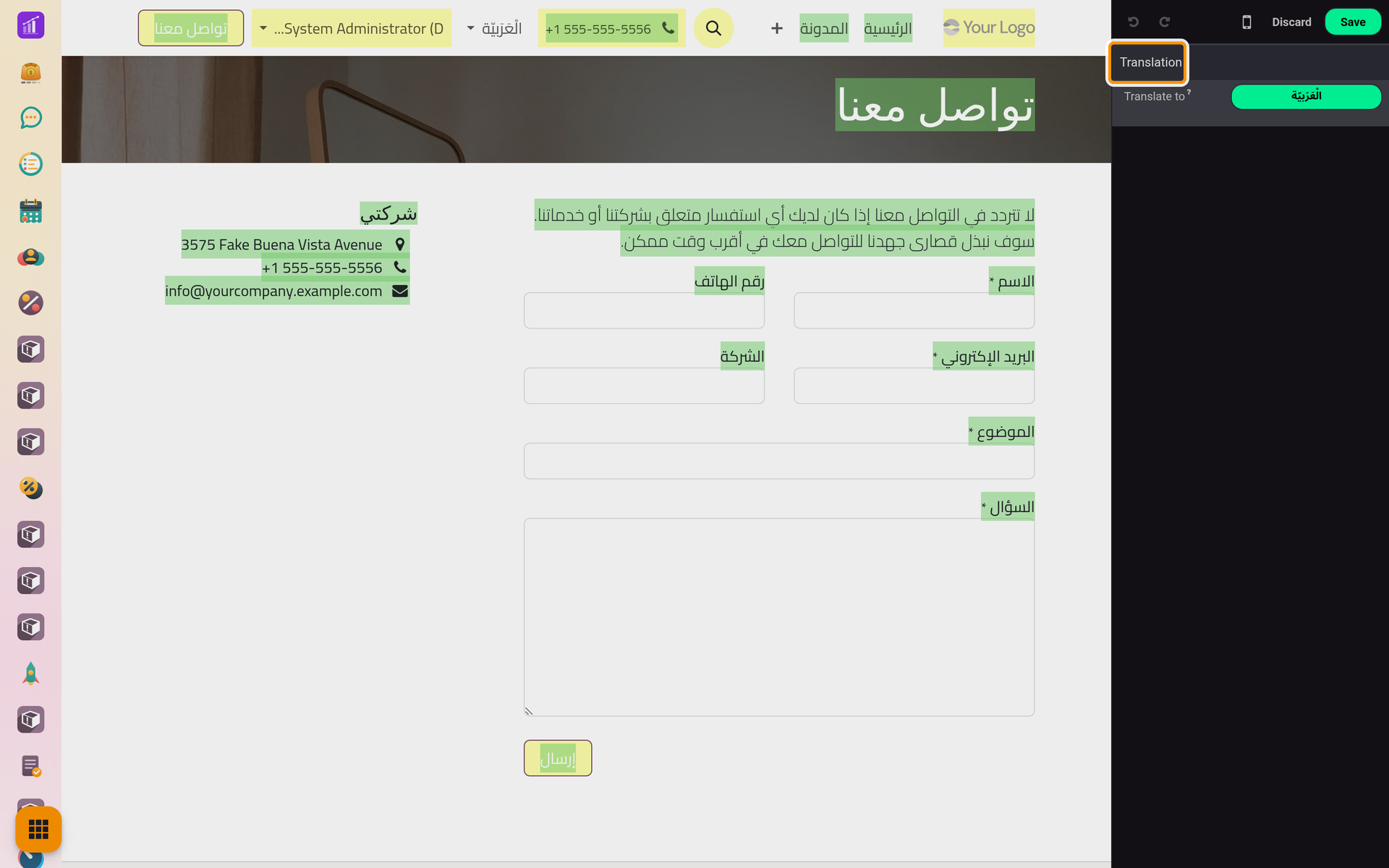This screenshot has width=1389, height=868.
Task: Click the إرسال submit button
Action: click(x=558, y=758)
